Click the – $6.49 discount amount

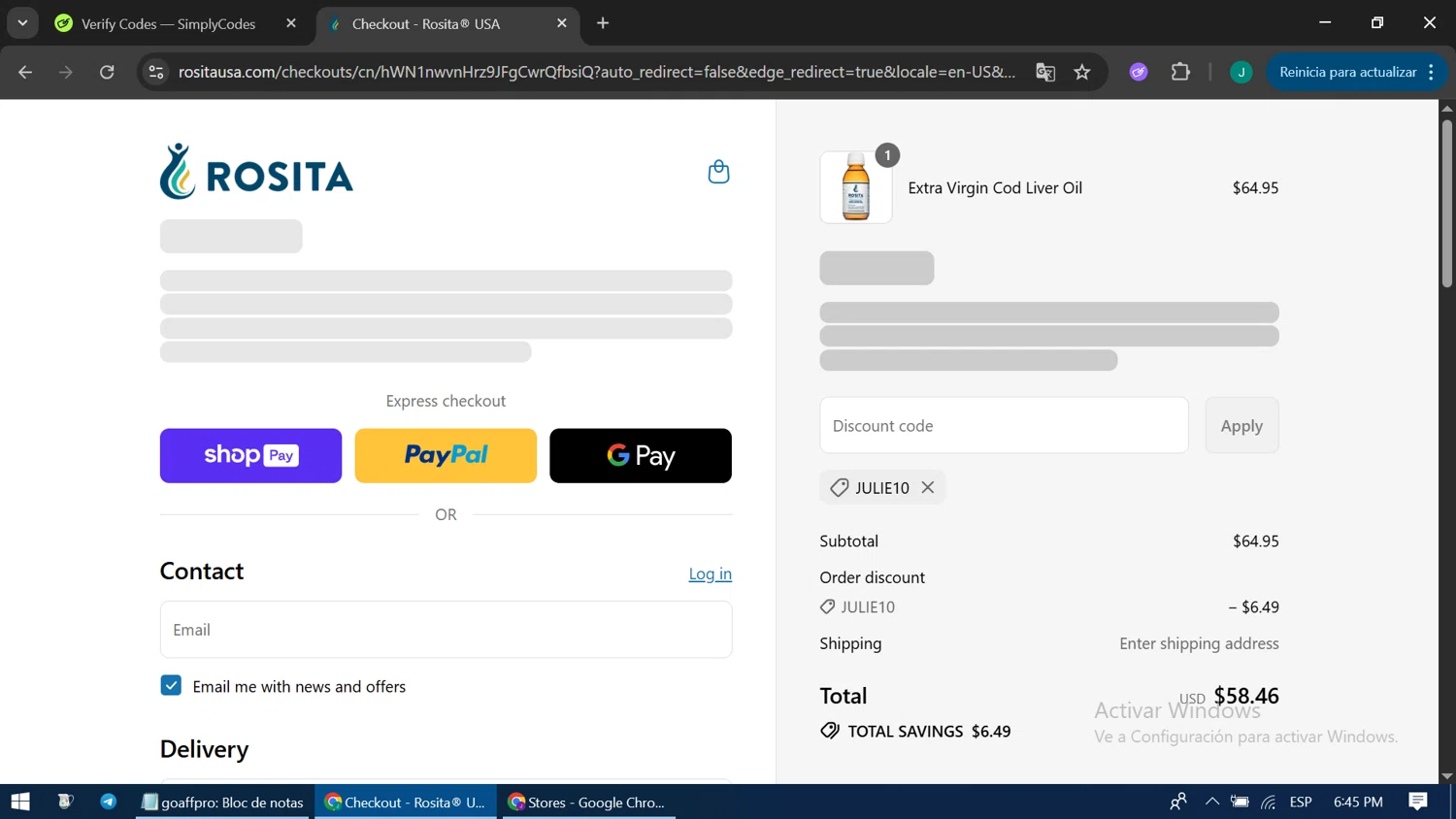point(1254,606)
